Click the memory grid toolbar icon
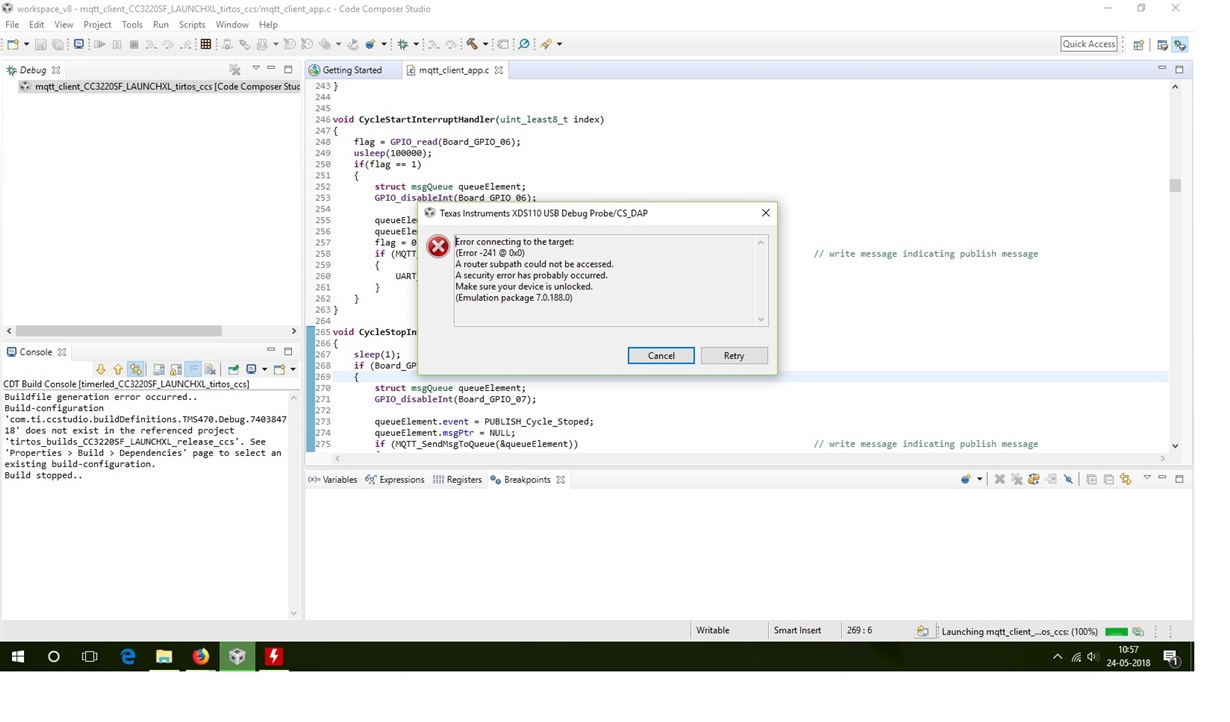 point(206,44)
